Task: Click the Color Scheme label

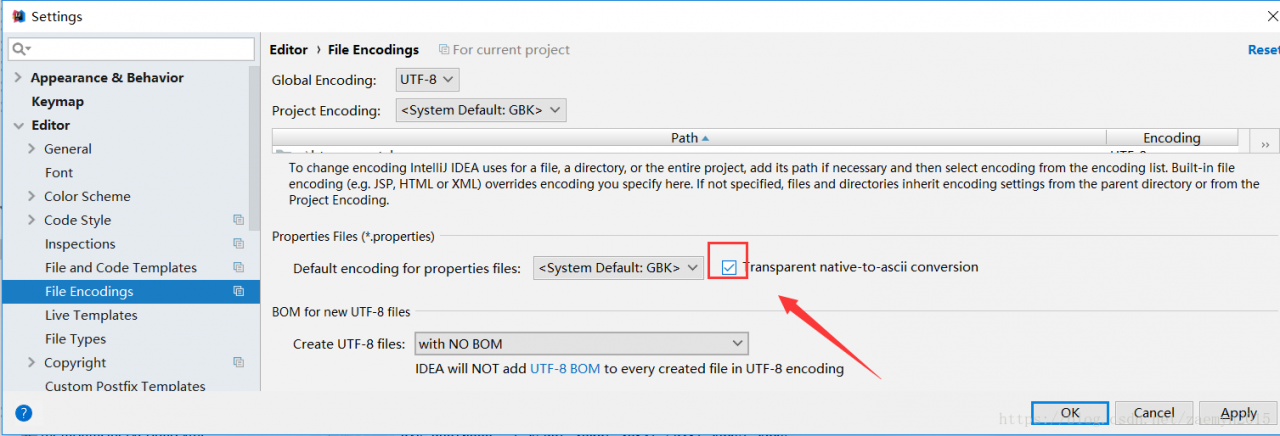Action: [87, 197]
